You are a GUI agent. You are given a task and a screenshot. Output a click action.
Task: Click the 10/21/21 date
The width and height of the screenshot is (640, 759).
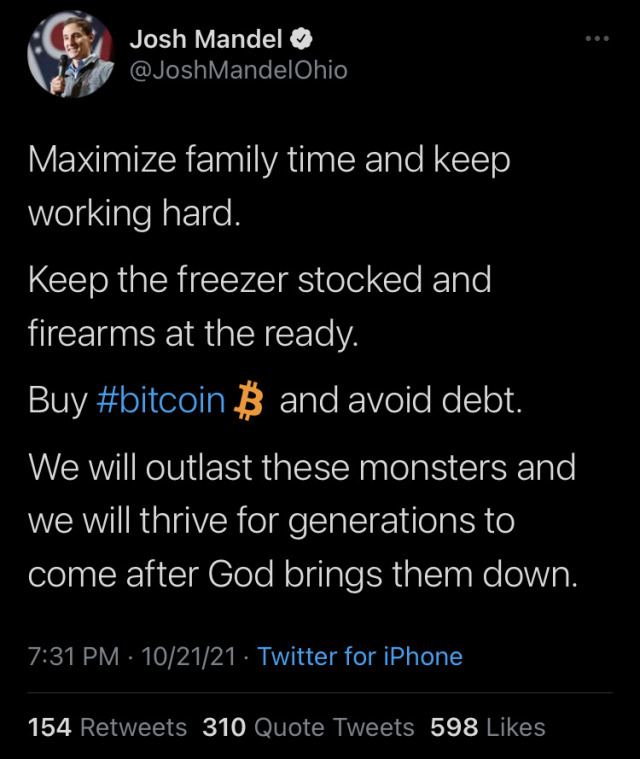189,657
